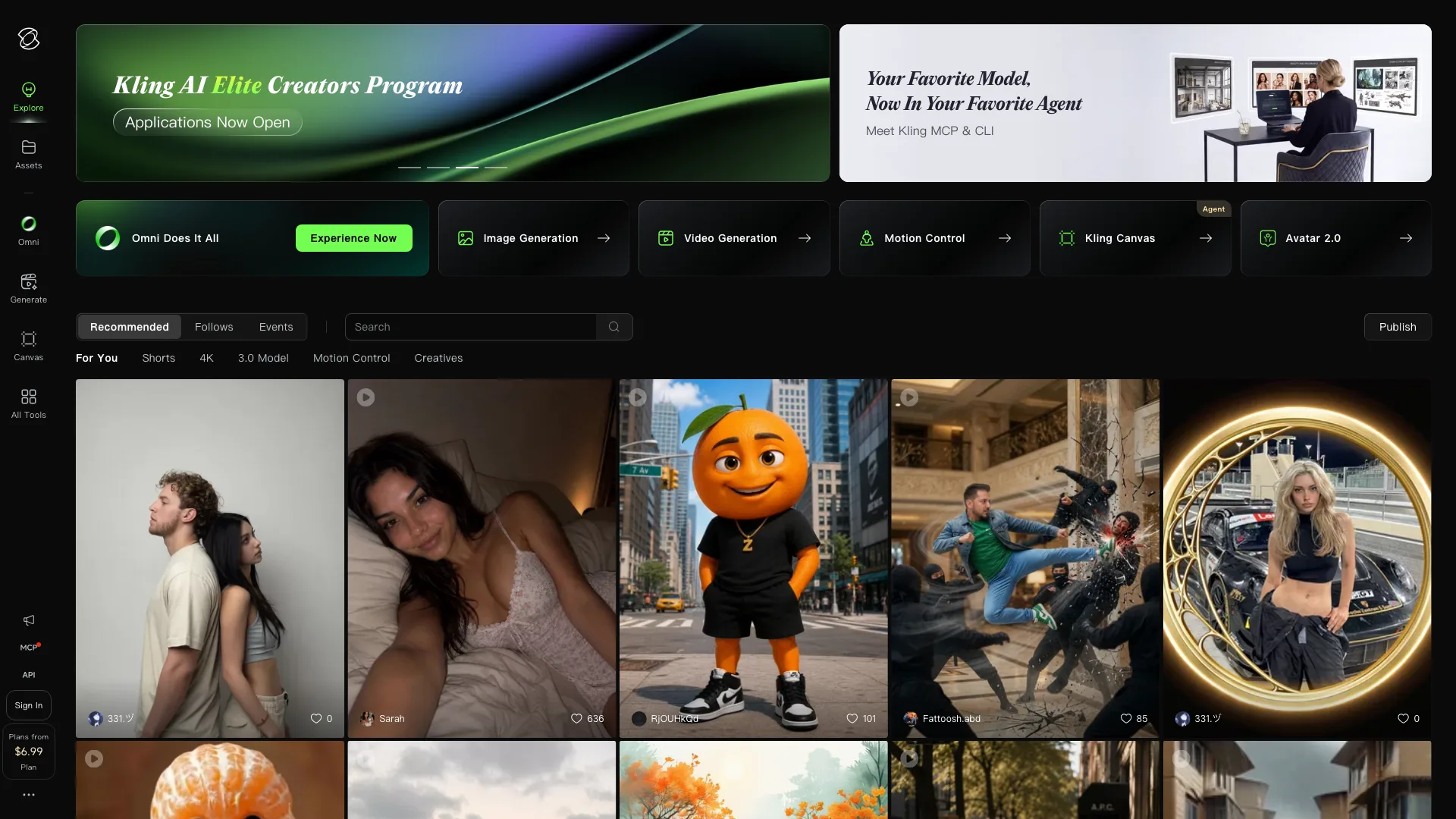Open Explore in the sidebar
Viewport: 1456px width, 819px height.
point(29,97)
